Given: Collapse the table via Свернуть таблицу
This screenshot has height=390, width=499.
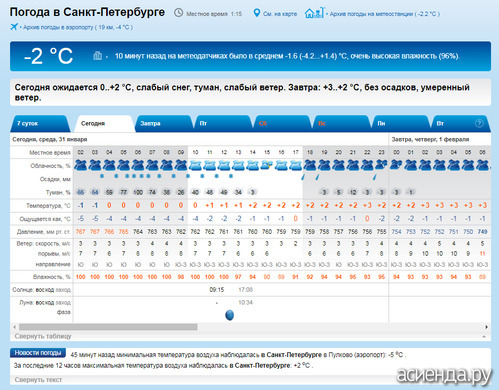Looking at the screenshot, I should pyautogui.click(x=43, y=336).
